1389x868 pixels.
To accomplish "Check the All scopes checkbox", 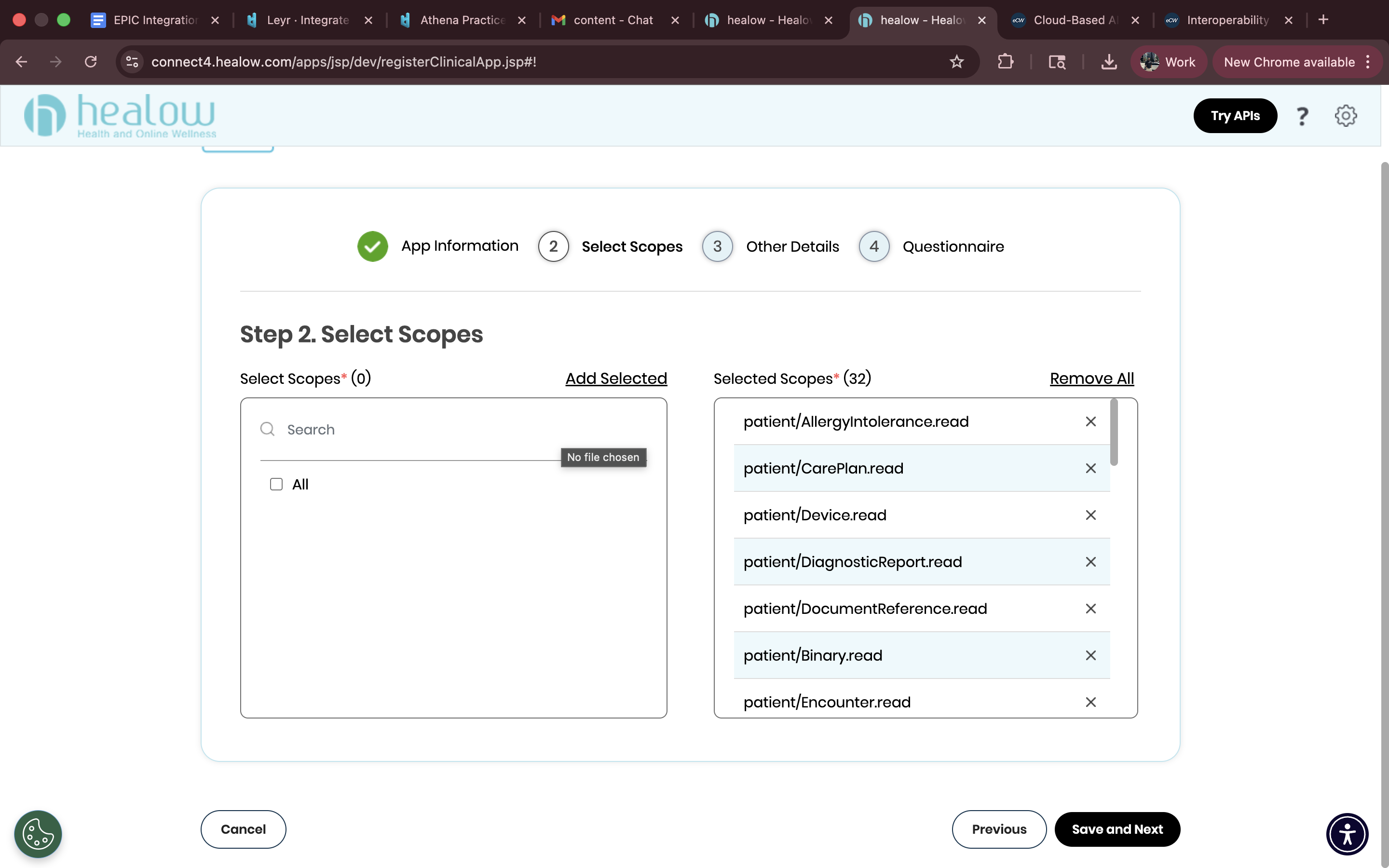I will (x=276, y=484).
